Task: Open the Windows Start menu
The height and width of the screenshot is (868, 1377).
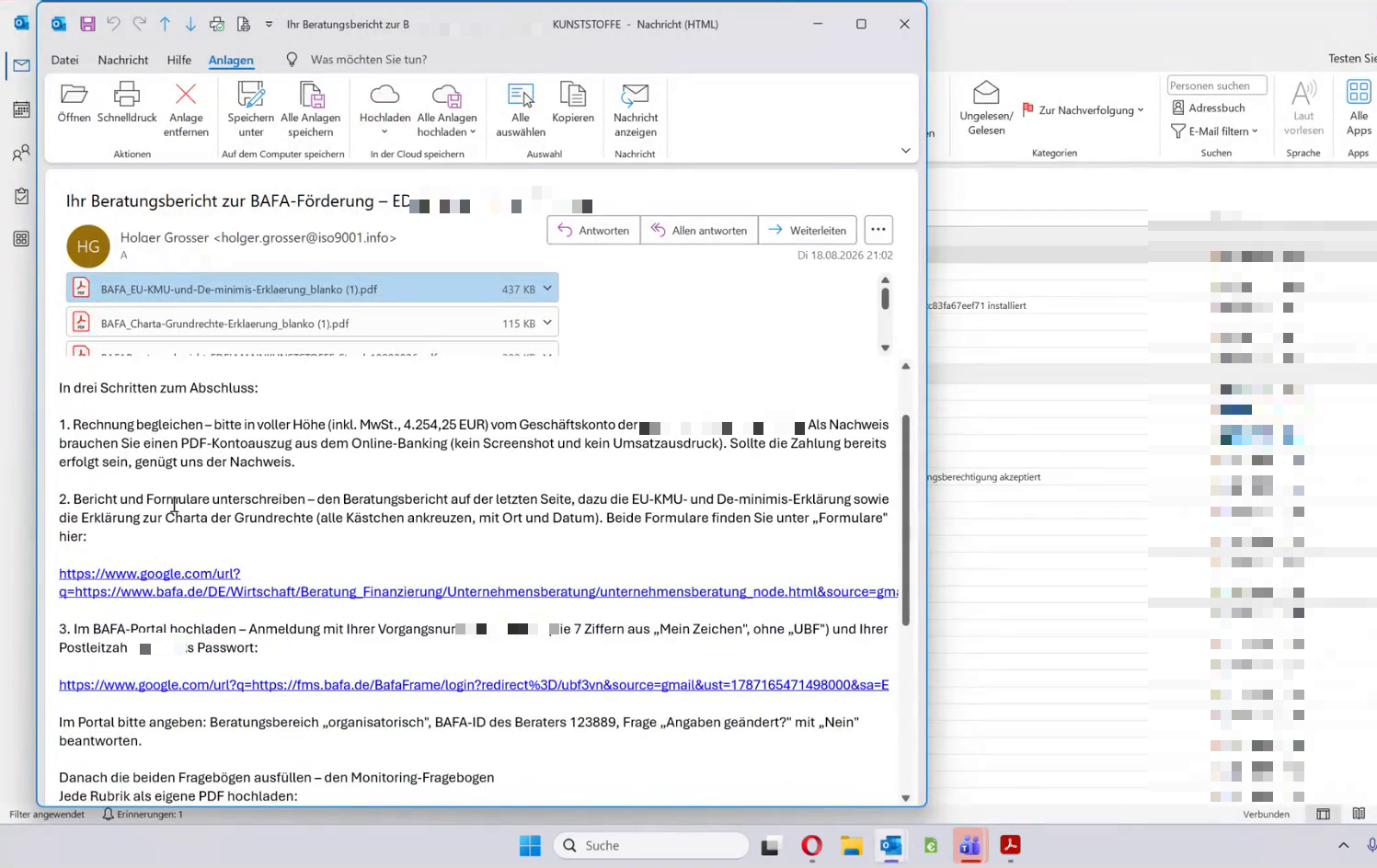Action: (x=530, y=846)
